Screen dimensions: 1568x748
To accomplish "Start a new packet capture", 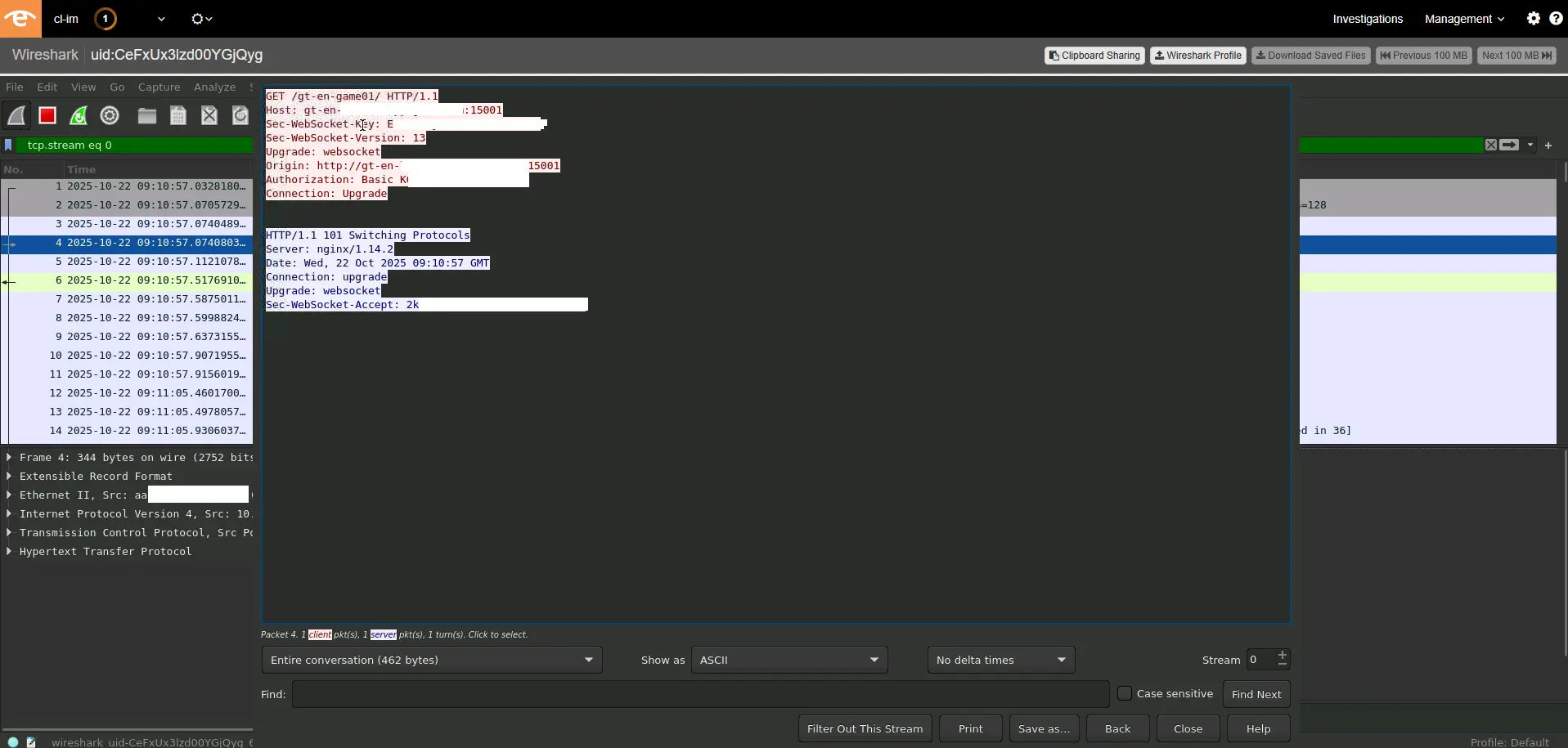I will pyautogui.click(x=17, y=115).
